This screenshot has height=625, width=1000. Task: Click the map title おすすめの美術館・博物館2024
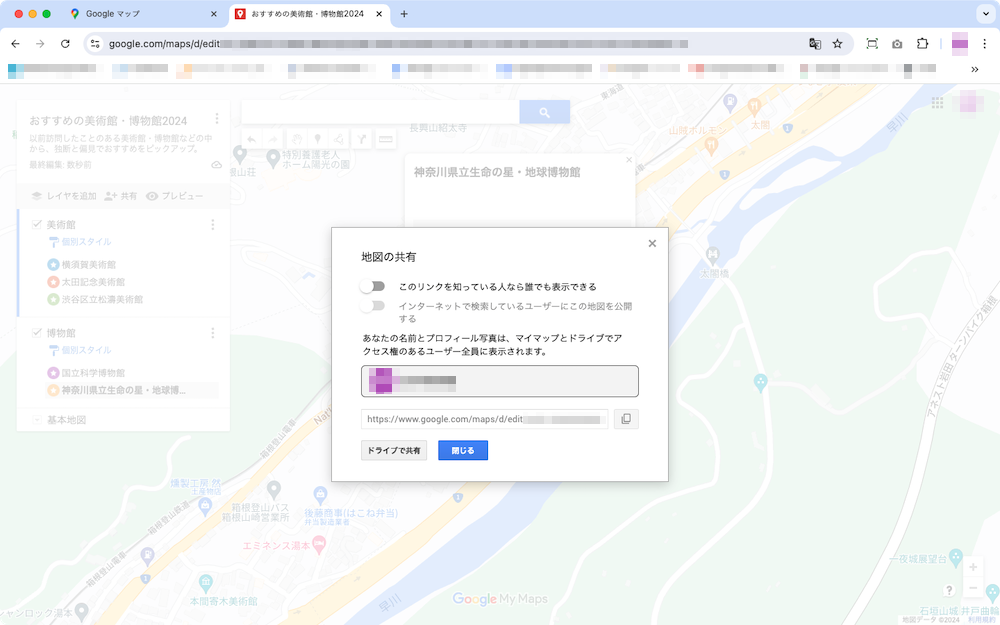[x=108, y=121]
